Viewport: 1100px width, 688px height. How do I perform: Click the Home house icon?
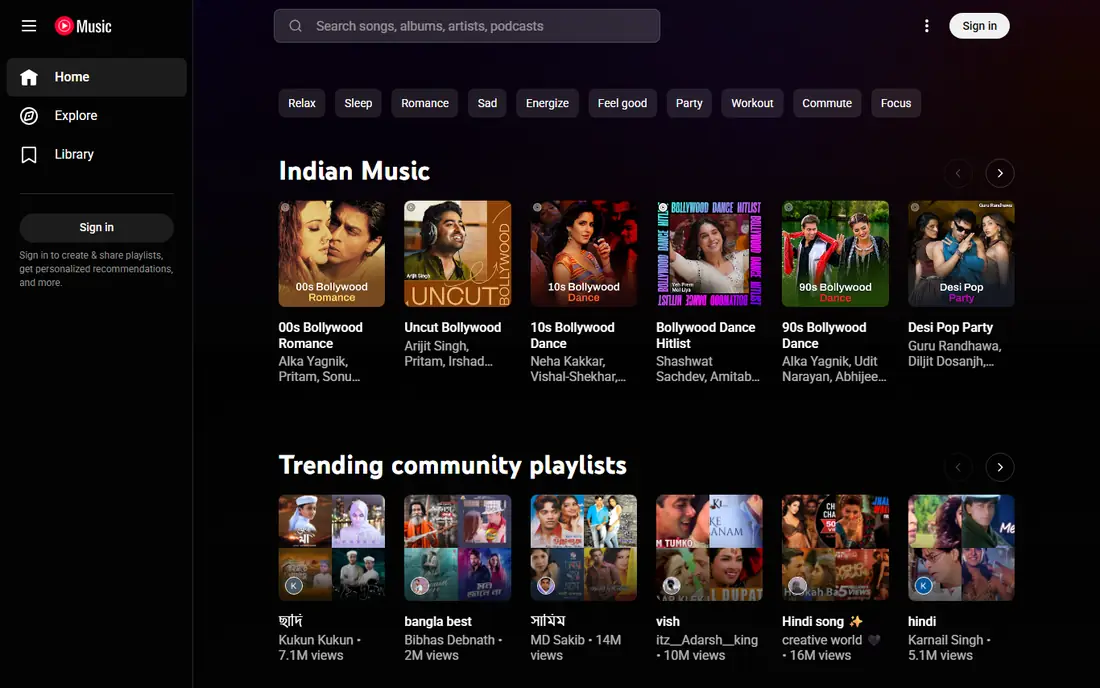pyautogui.click(x=29, y=77)
